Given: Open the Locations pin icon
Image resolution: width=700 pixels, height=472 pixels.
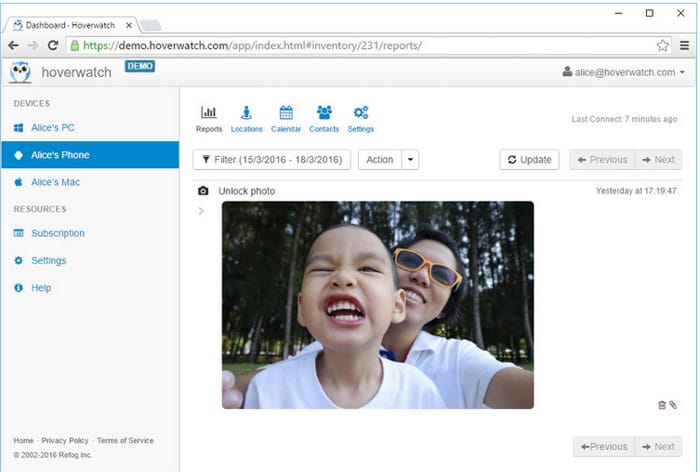Looking at the screenshot, I should (x=246, y=112).
